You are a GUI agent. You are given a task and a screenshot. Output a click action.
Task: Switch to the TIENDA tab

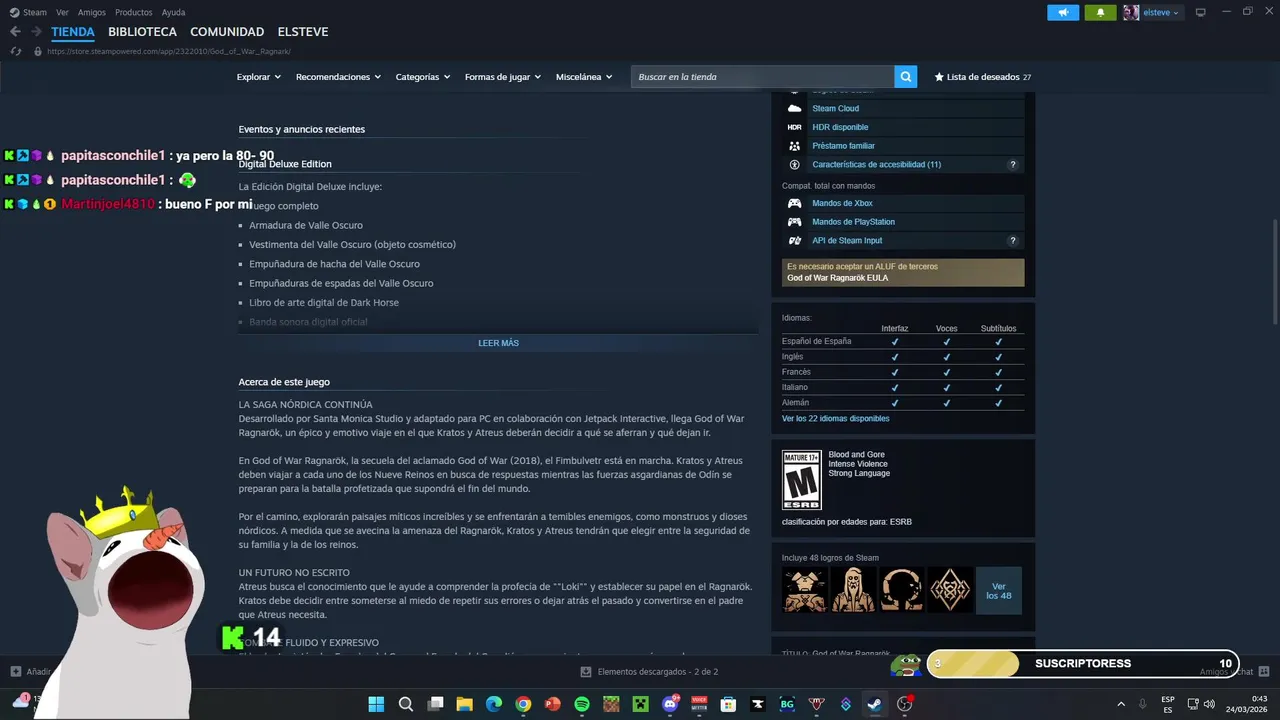(73, 32)
